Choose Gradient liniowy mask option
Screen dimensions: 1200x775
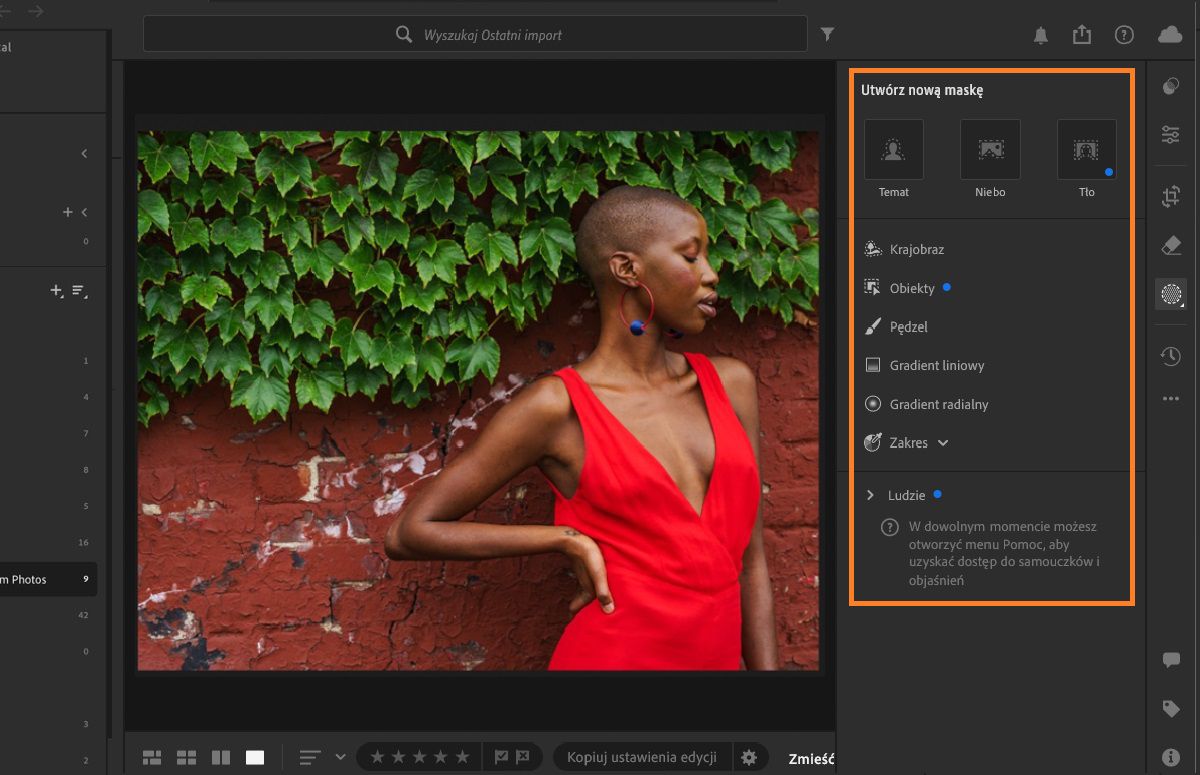pos(936,366)
